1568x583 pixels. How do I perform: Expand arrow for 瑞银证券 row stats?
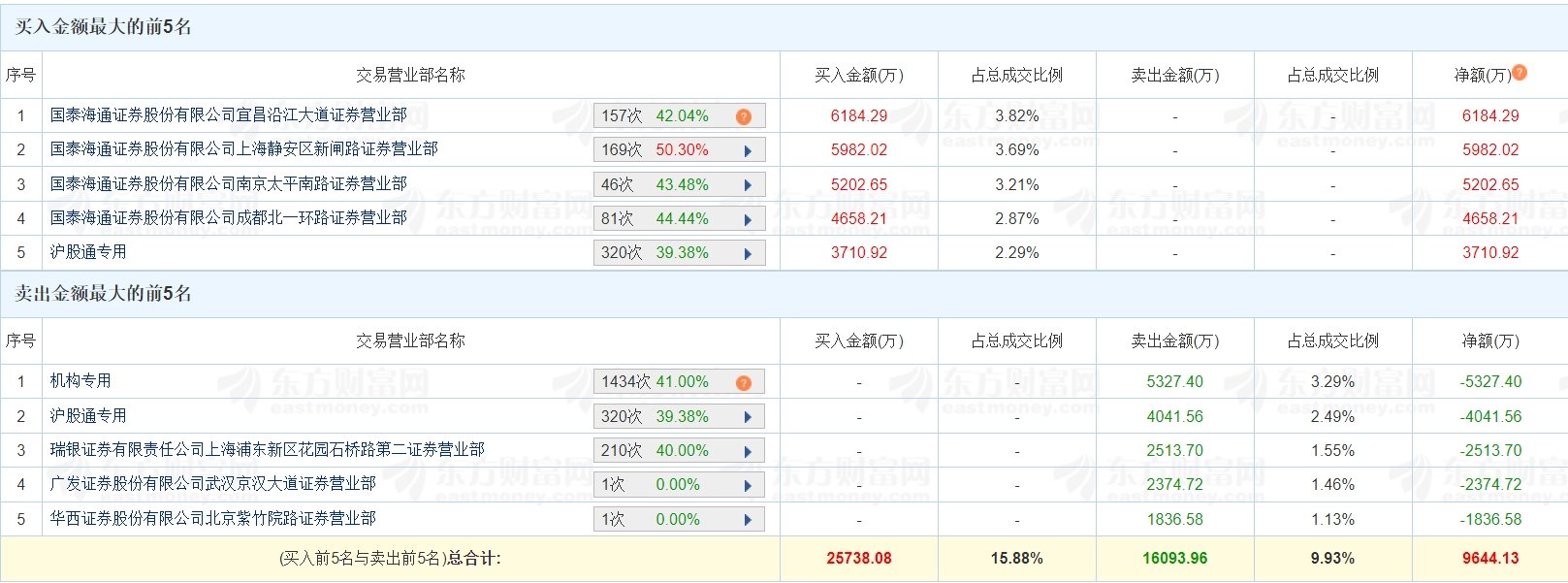[x=748, y=452]
